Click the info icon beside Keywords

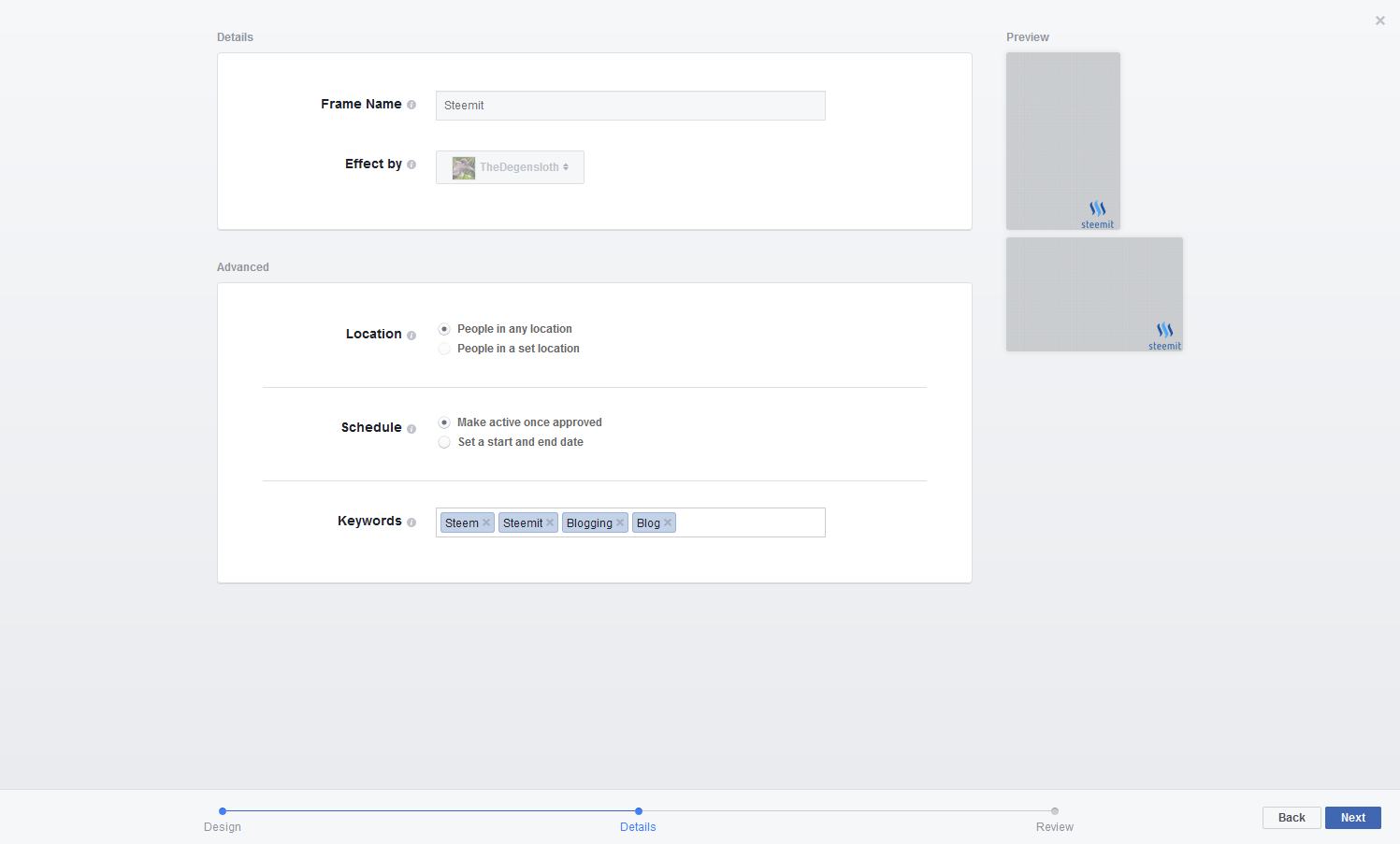[411, 522]
